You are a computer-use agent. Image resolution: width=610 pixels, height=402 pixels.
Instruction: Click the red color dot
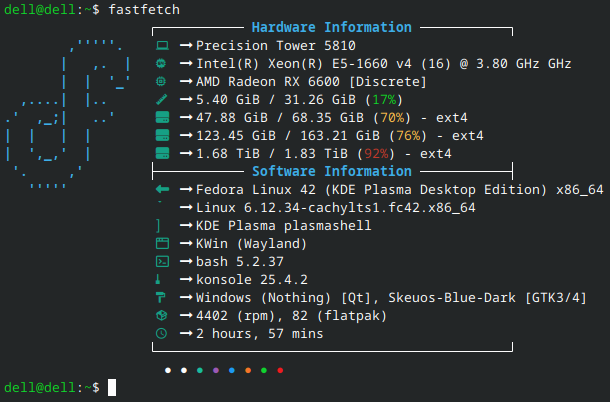280,370
